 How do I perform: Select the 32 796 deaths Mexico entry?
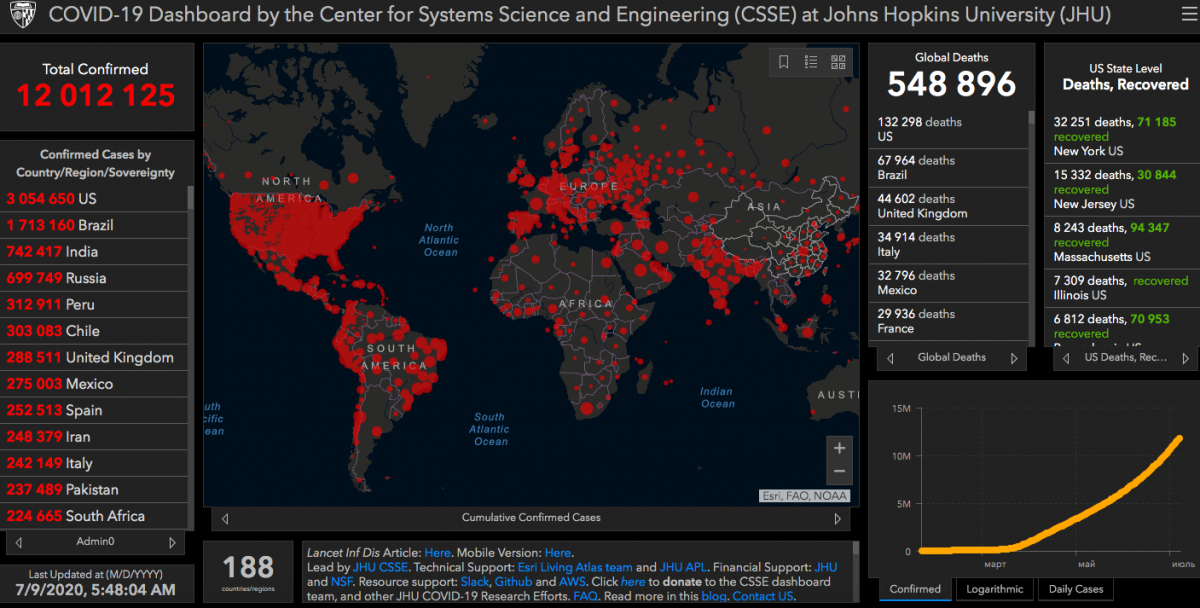point(950,283)
